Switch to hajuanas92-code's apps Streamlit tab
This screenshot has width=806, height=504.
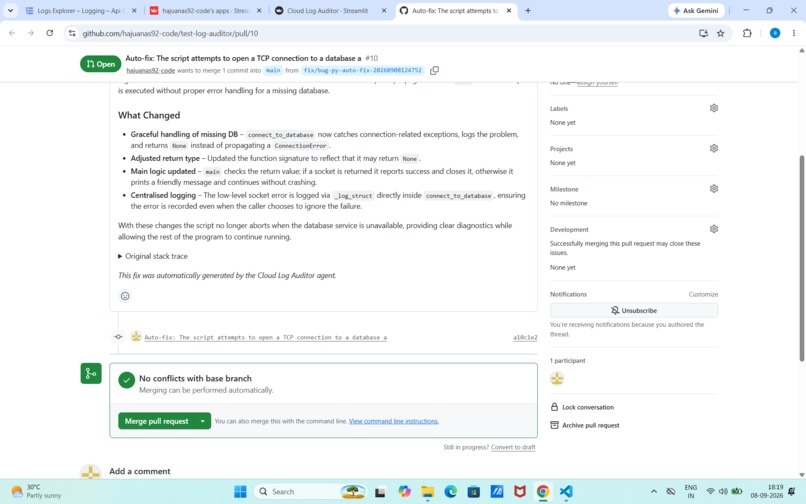pyautogui.click(x=206, y=10)
